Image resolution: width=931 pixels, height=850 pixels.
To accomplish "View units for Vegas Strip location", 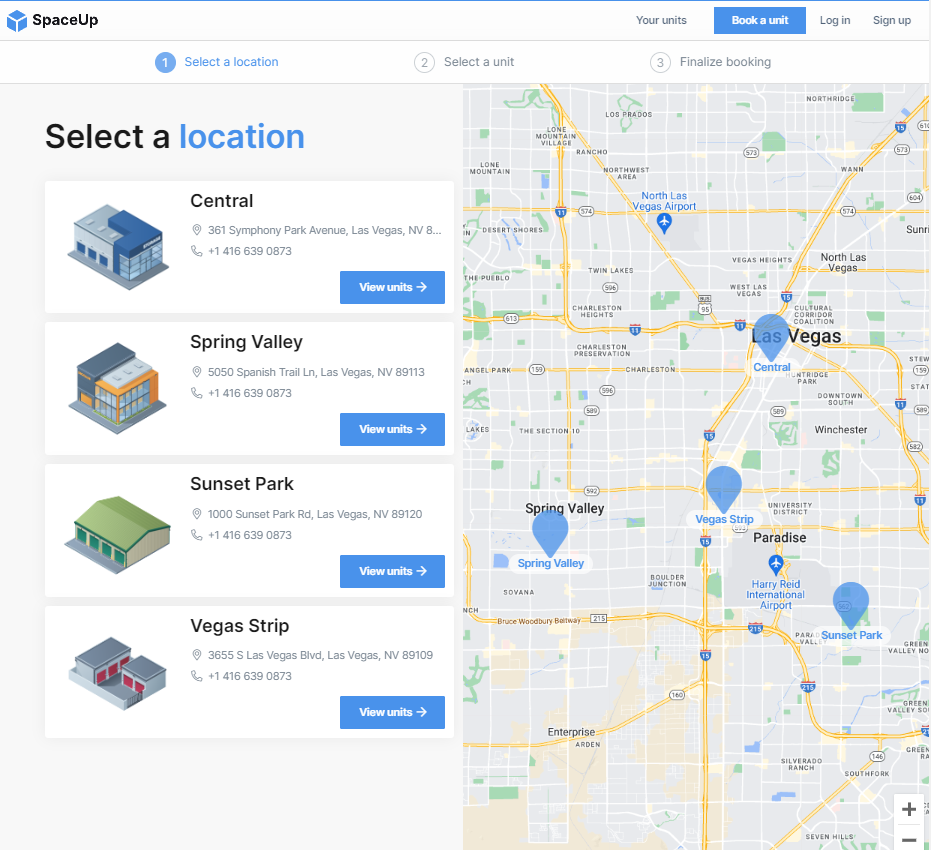I will [x=392, y=712].
